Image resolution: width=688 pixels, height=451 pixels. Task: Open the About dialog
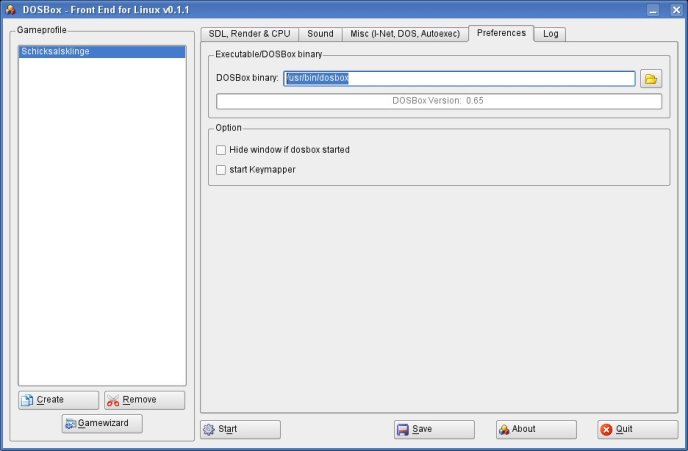536,429
